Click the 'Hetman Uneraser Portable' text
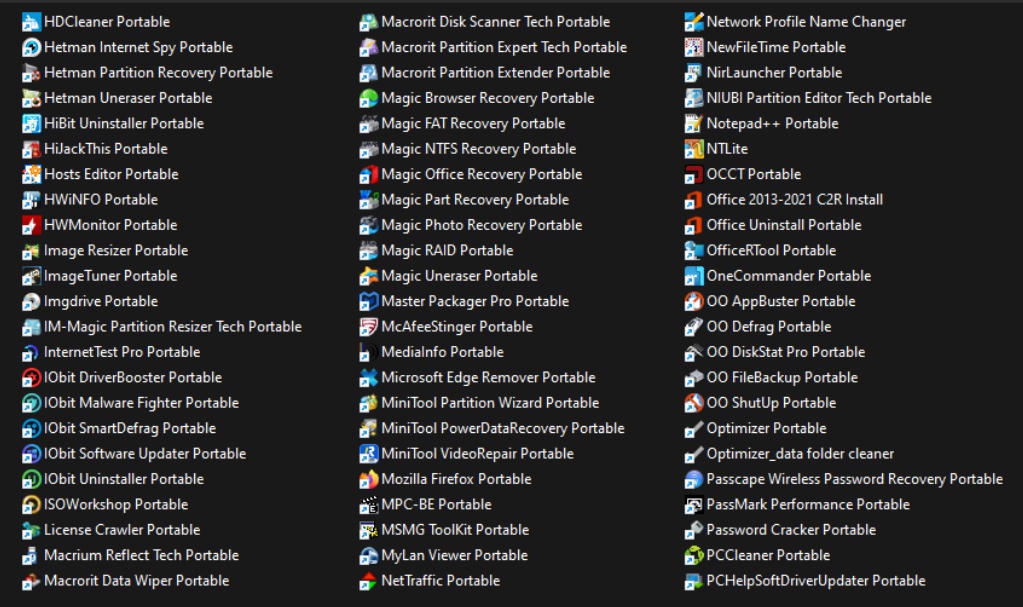The image size is (1023, 607). (128, 98)
